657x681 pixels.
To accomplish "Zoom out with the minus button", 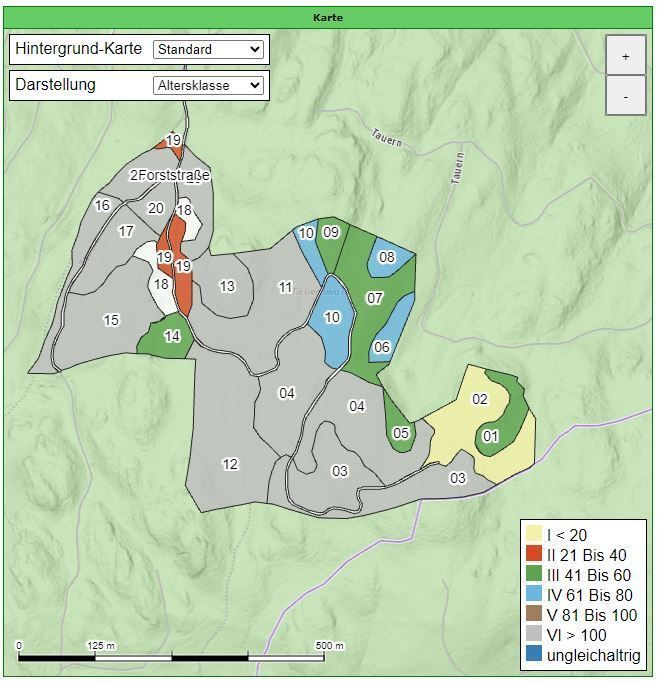I will click(625, 97).
